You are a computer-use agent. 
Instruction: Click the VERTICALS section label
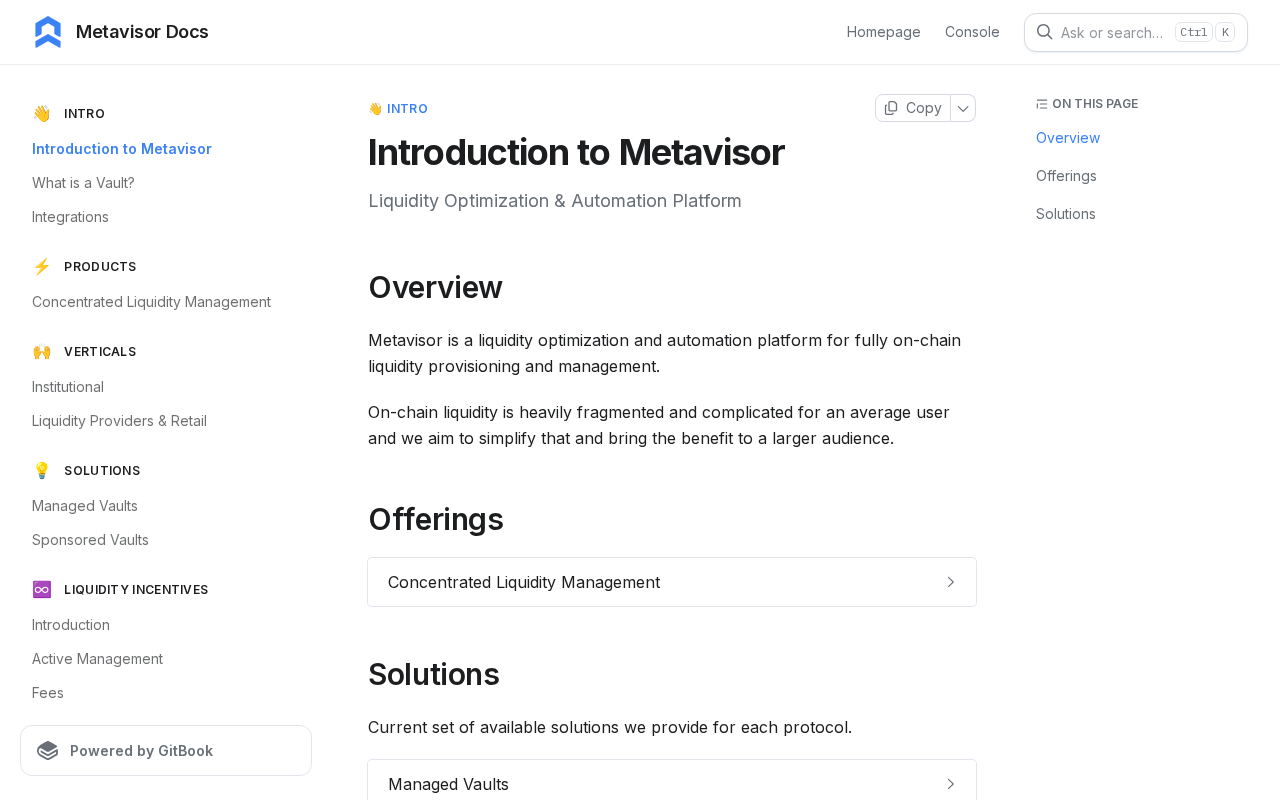pyautogui.click(x=100, y=352)
